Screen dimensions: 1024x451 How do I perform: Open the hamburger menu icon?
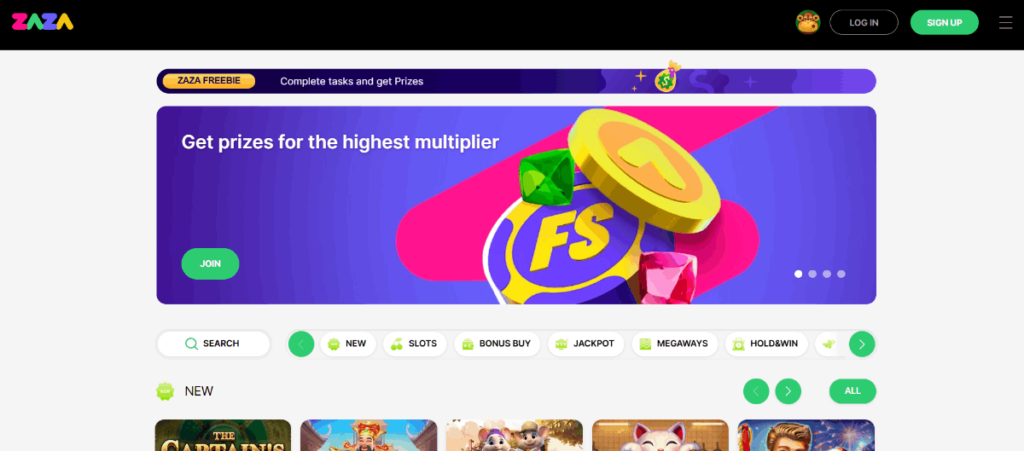(x=1006, y=22)
